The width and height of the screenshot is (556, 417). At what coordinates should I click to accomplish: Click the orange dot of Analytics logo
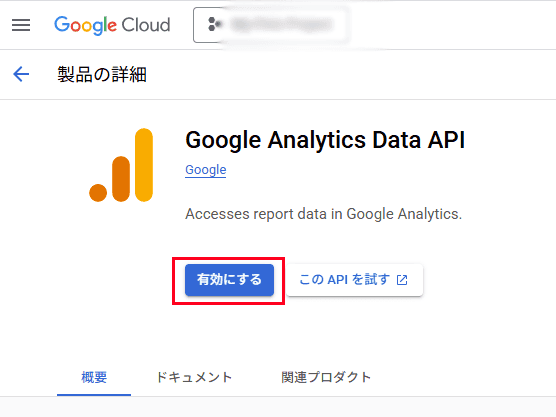pyautogui.click(x=98, y=193)
